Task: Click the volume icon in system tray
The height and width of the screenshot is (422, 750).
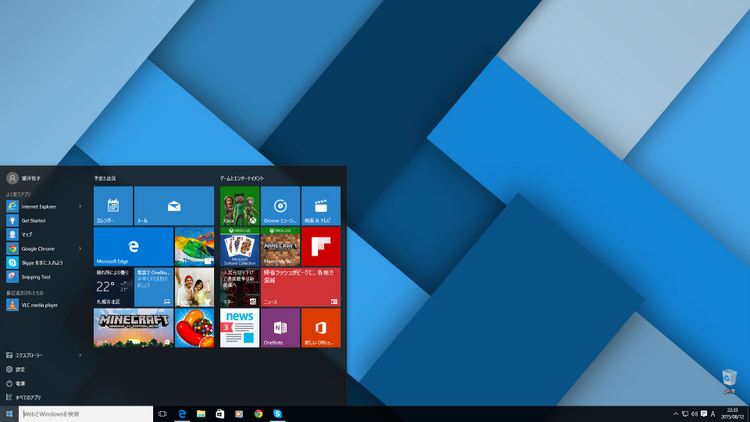Action: pyautogui.click(x=694, y=414)
